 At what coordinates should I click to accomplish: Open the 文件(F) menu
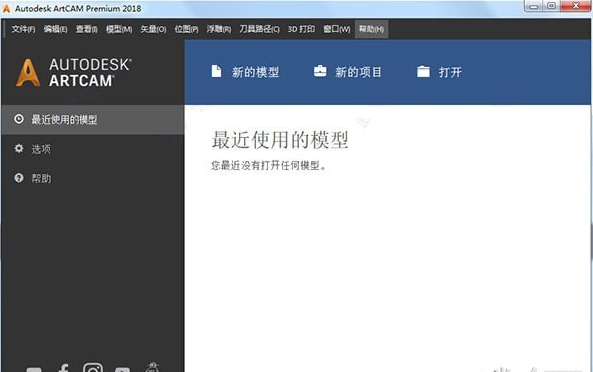point(23,29)
